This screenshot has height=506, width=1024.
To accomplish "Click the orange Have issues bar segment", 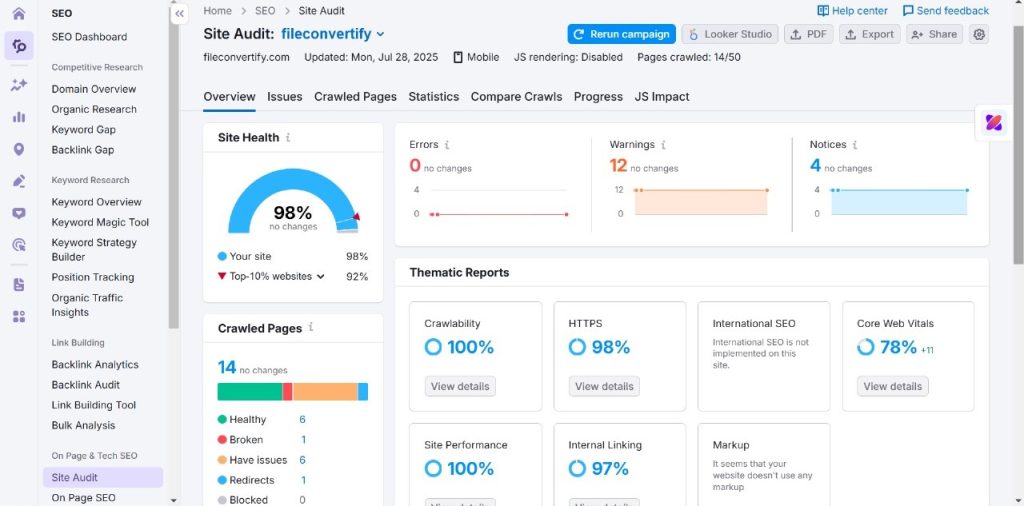I will (x=325, y=391).
